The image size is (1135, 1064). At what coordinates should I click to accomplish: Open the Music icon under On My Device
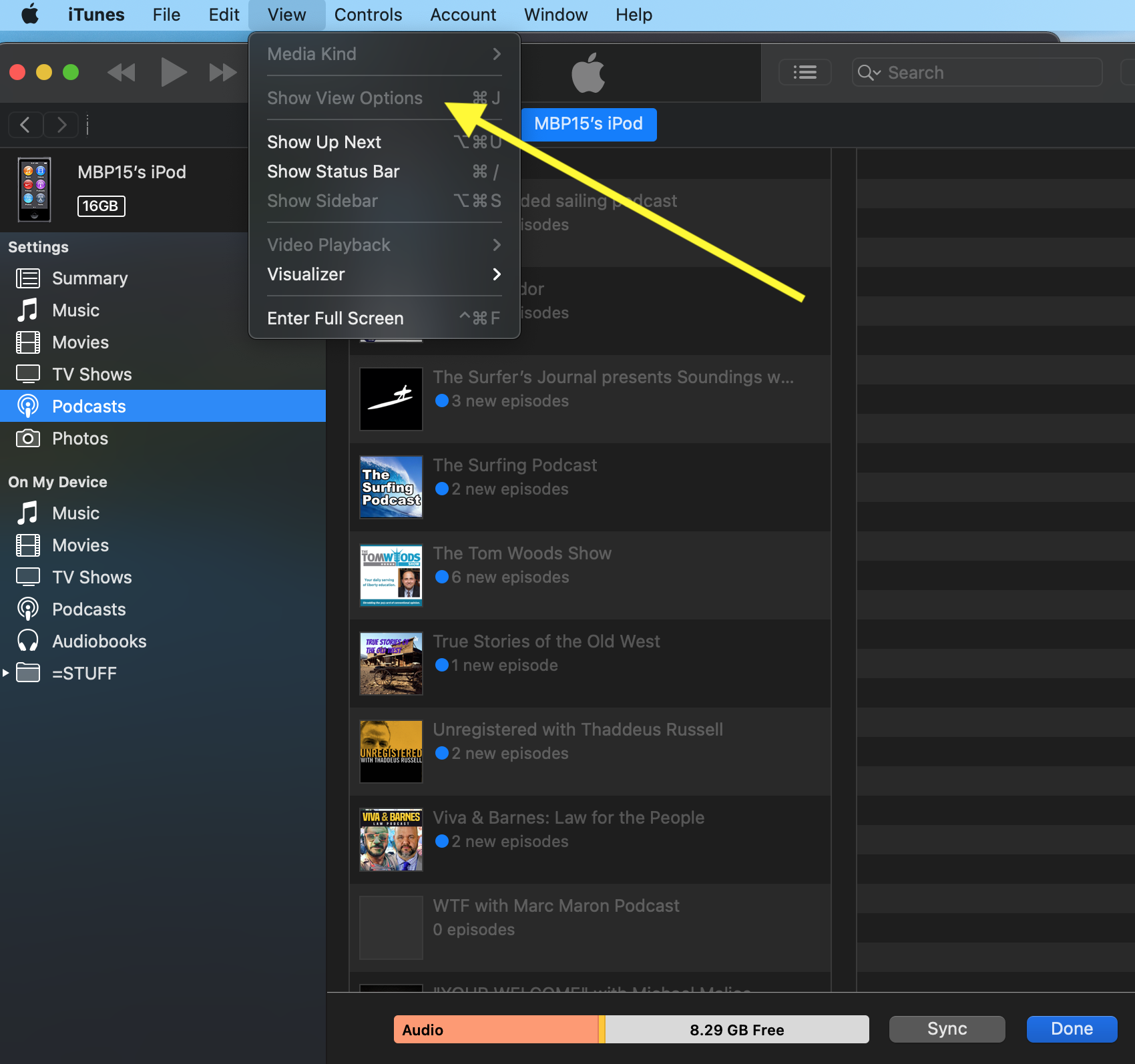(x=28, y=513)
